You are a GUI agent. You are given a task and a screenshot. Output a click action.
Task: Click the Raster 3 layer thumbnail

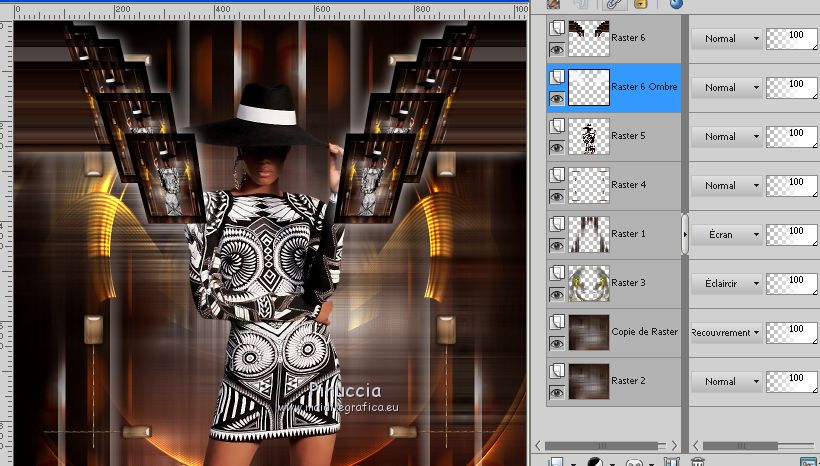589,284
